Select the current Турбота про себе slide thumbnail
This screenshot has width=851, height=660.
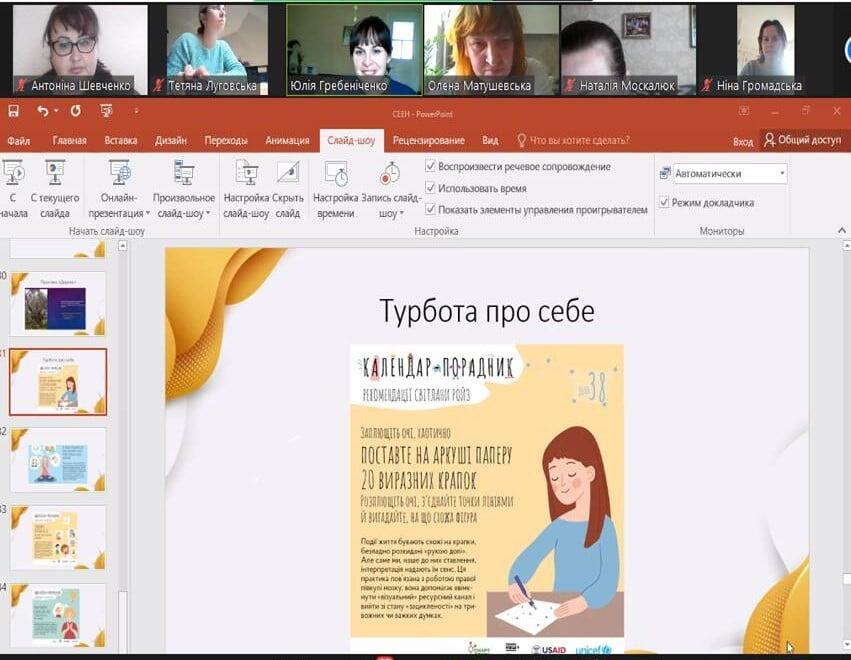pos(58,382)
